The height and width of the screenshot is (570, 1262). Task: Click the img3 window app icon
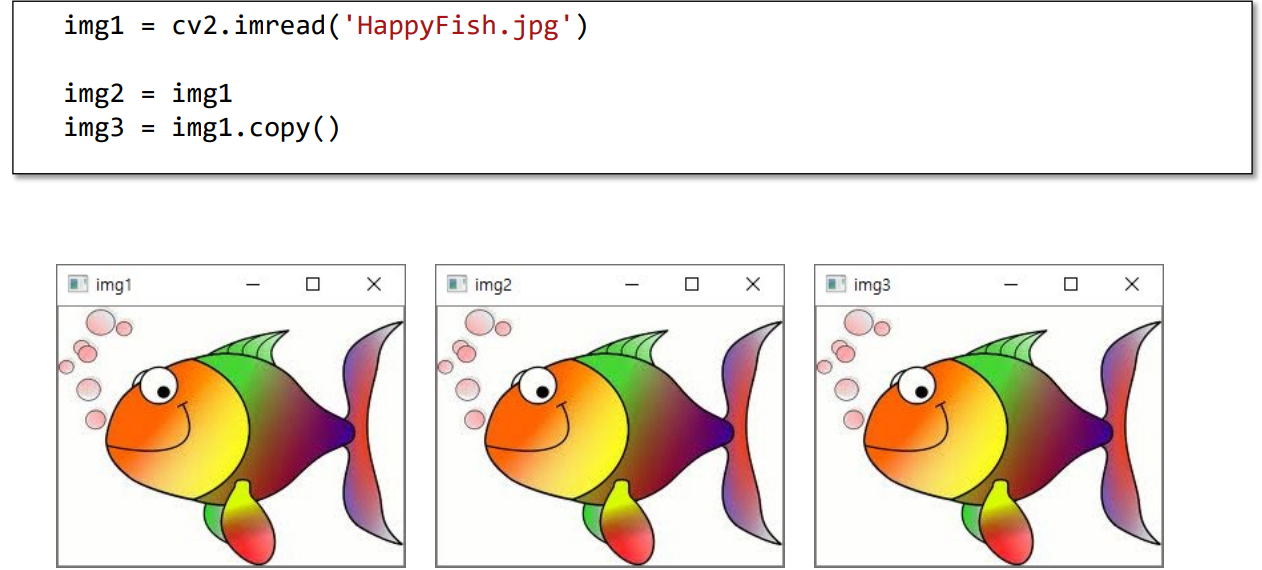(x=836, y=285)
